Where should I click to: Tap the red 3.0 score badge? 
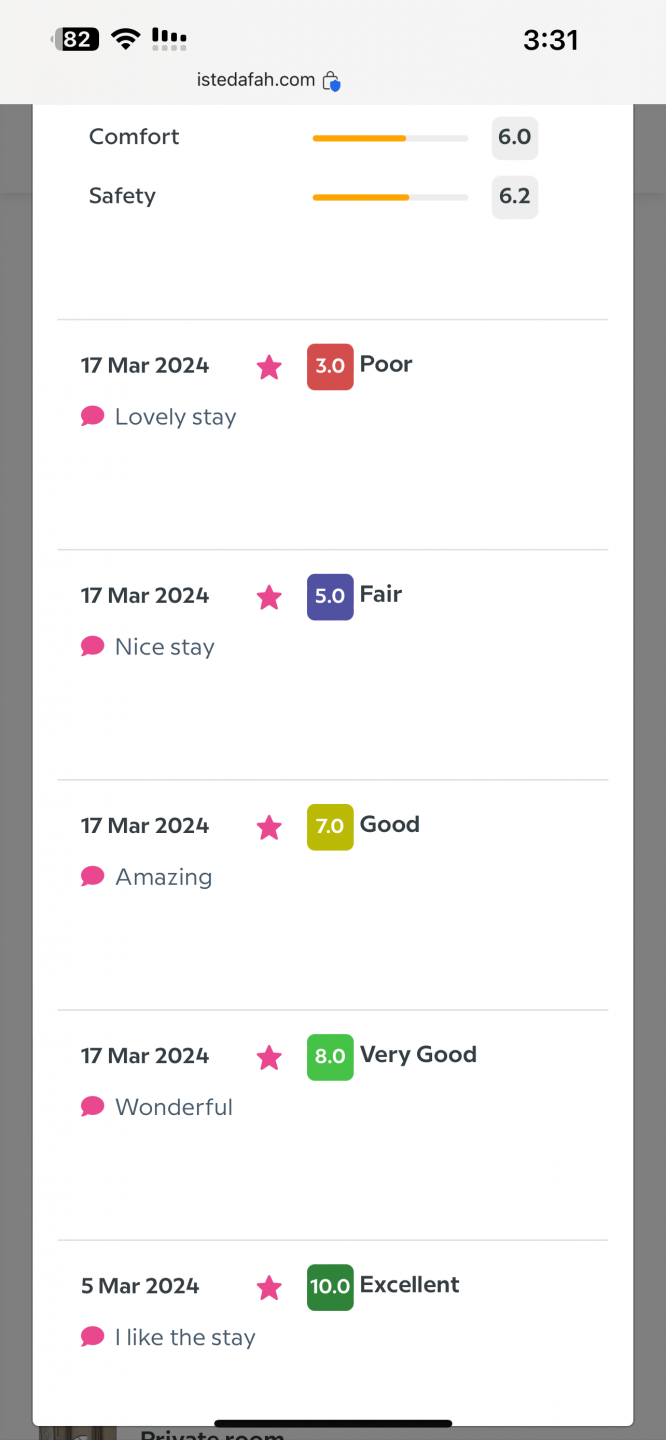pyautogui.click(x=330, y=366)
